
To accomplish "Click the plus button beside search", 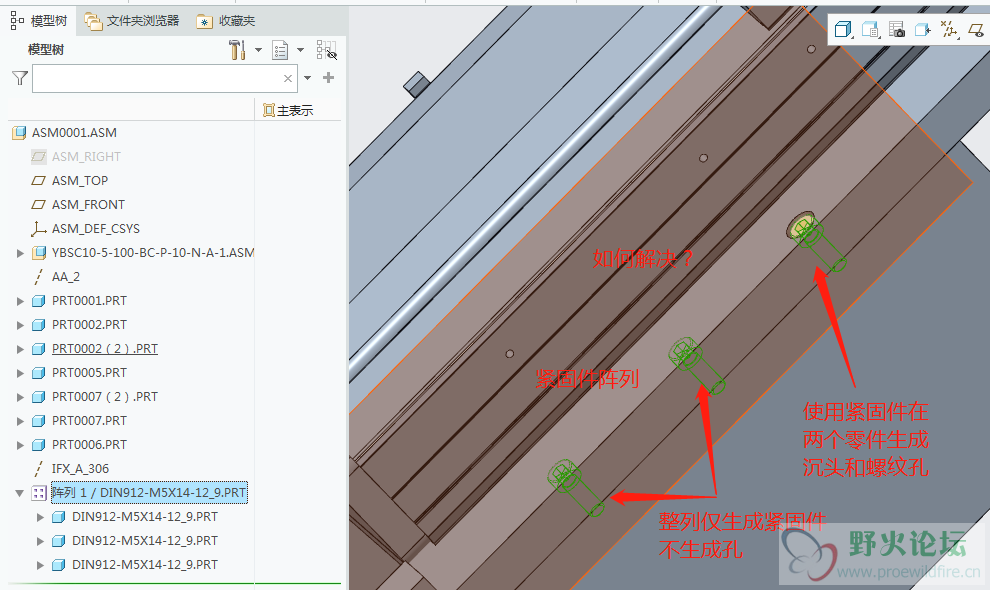I will (x=328, y=78).
